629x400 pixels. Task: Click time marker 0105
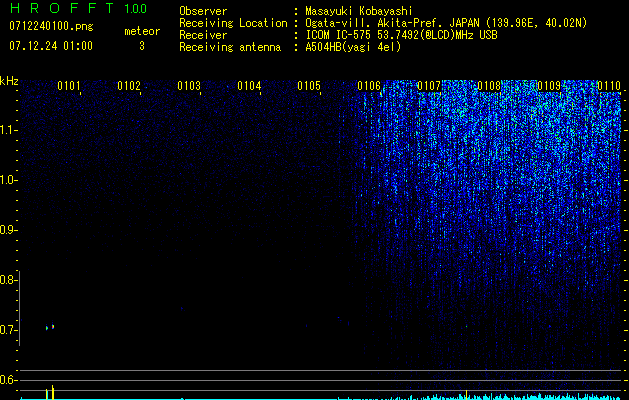click(309, 86)
